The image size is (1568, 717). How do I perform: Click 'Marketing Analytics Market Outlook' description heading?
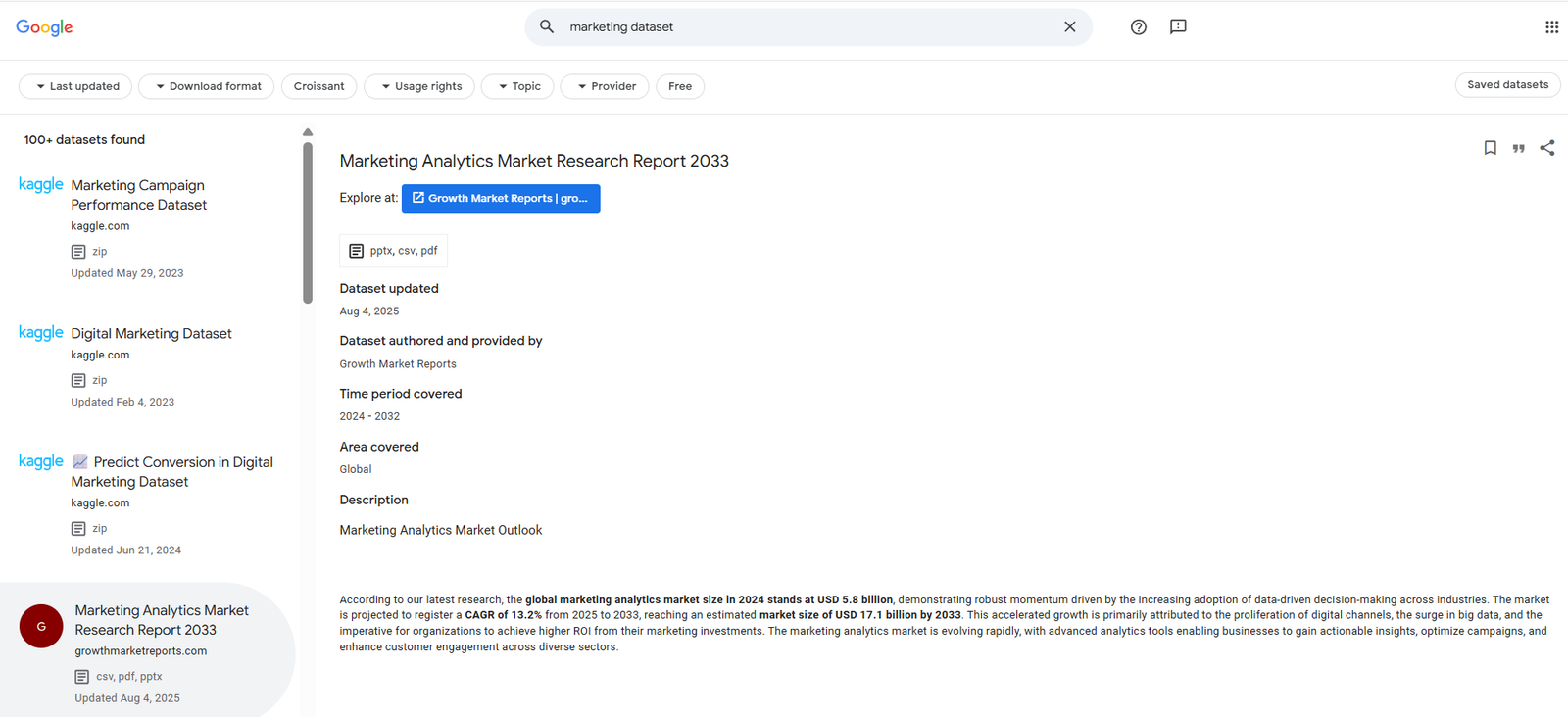[x=441, y=530]
